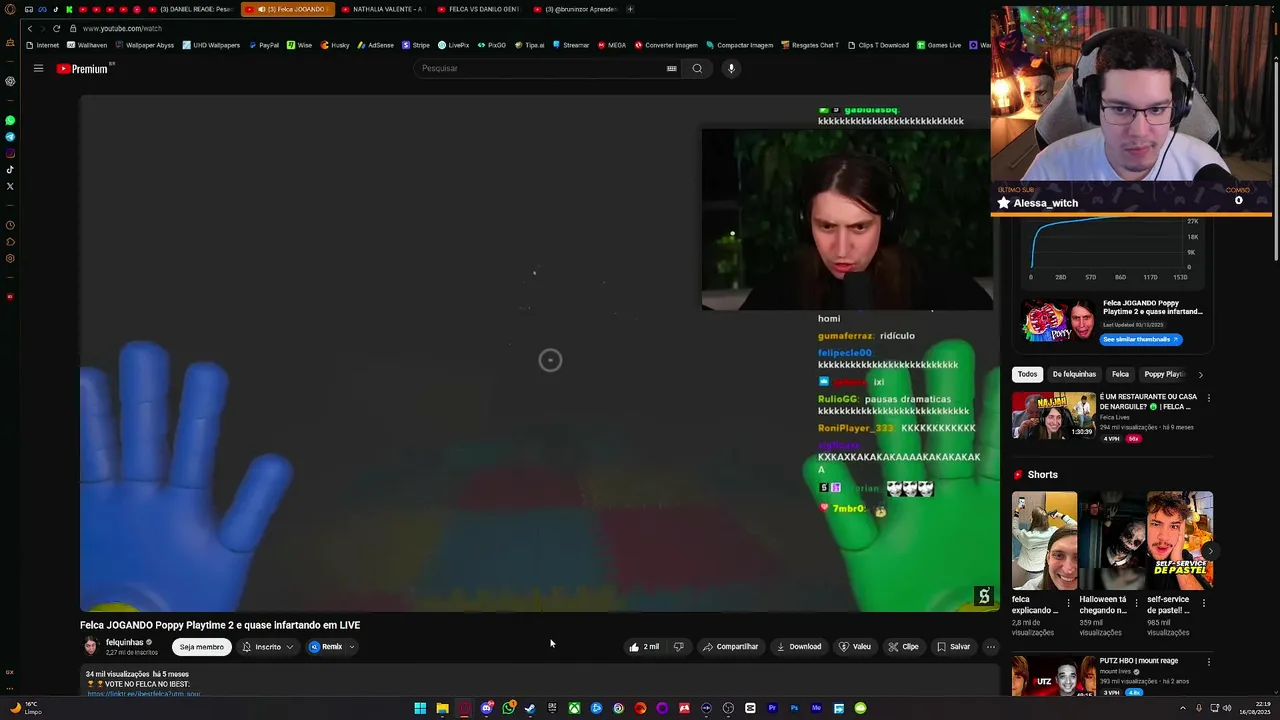Open the Wallhaven bookmark
This screenshot has height=720, width=1280.
(87, 45)
